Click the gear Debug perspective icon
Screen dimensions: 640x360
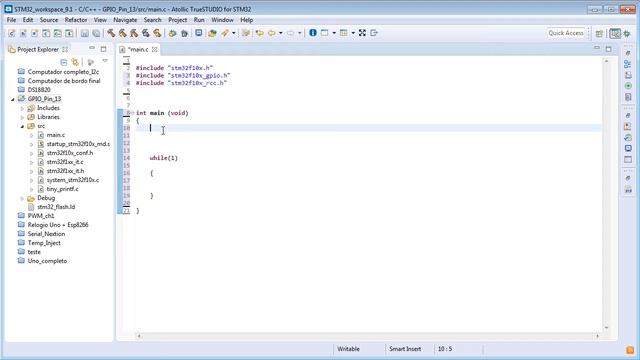tap(627, 33)
